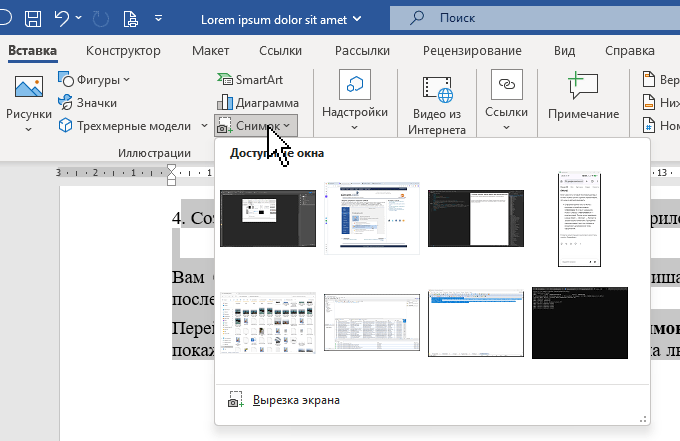Click the magnifier search icon
This screenshot has width=680, height=441.
417,18
